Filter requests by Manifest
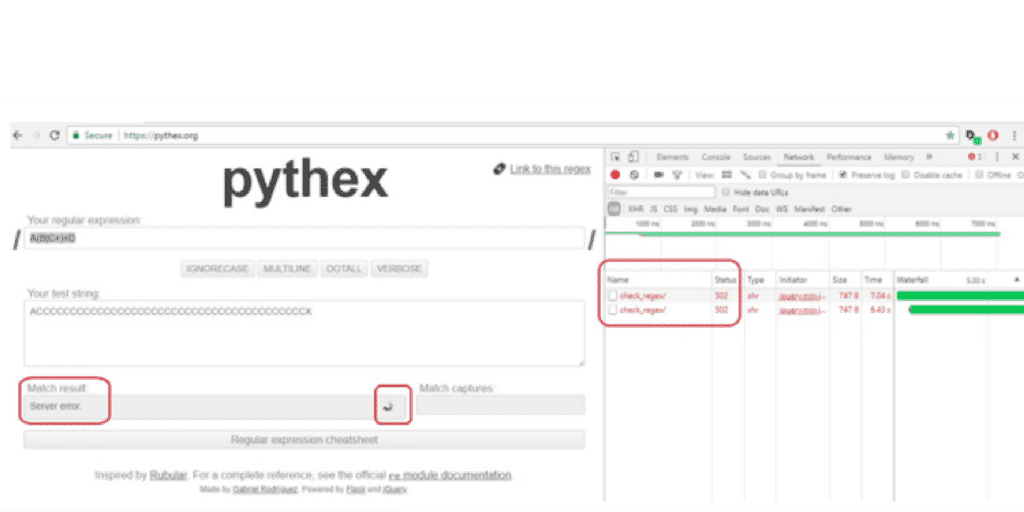This screenshot has height=512, width=1024. (810, 210)
